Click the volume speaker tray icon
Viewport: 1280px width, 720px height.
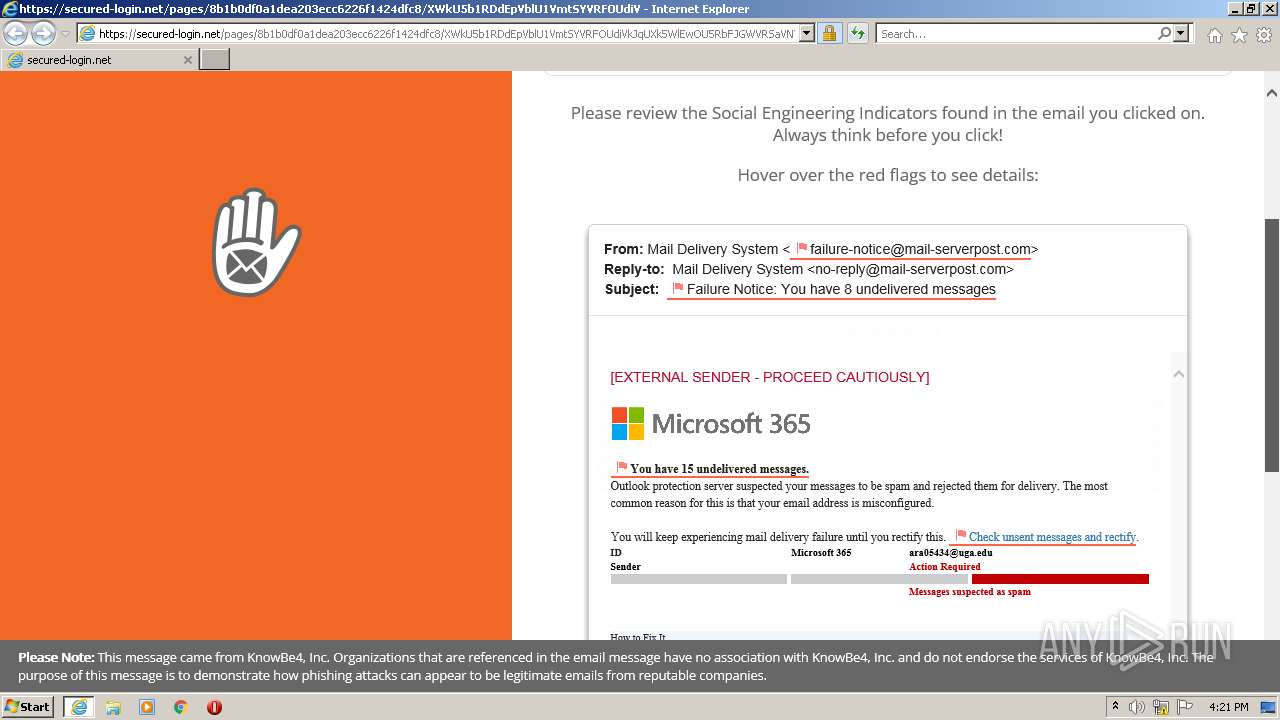[x=1137, y=707]
